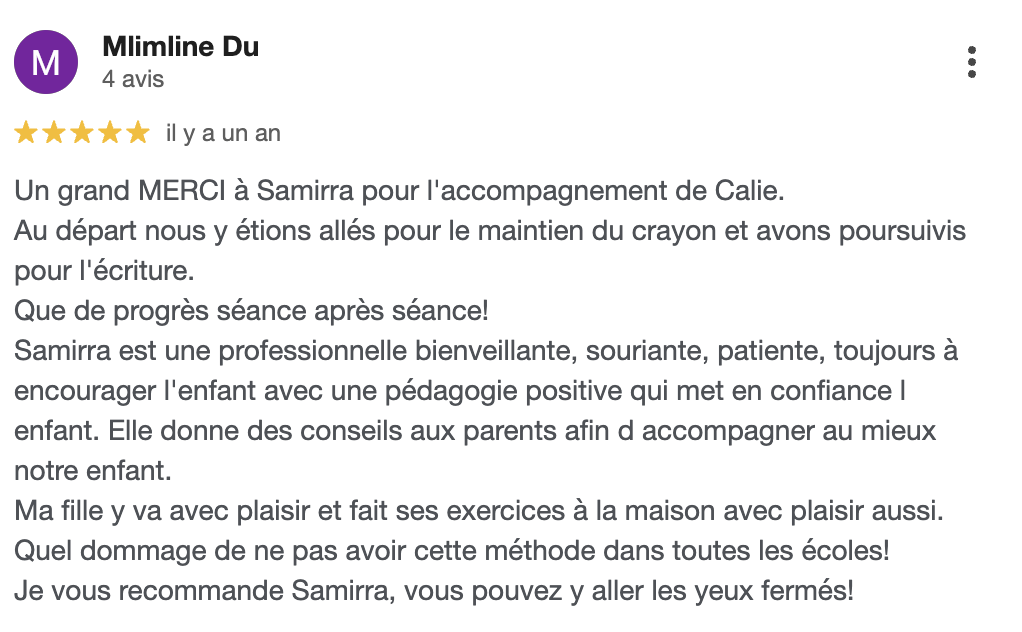Click the line starting "encourager l'enfant avec"

460,391
